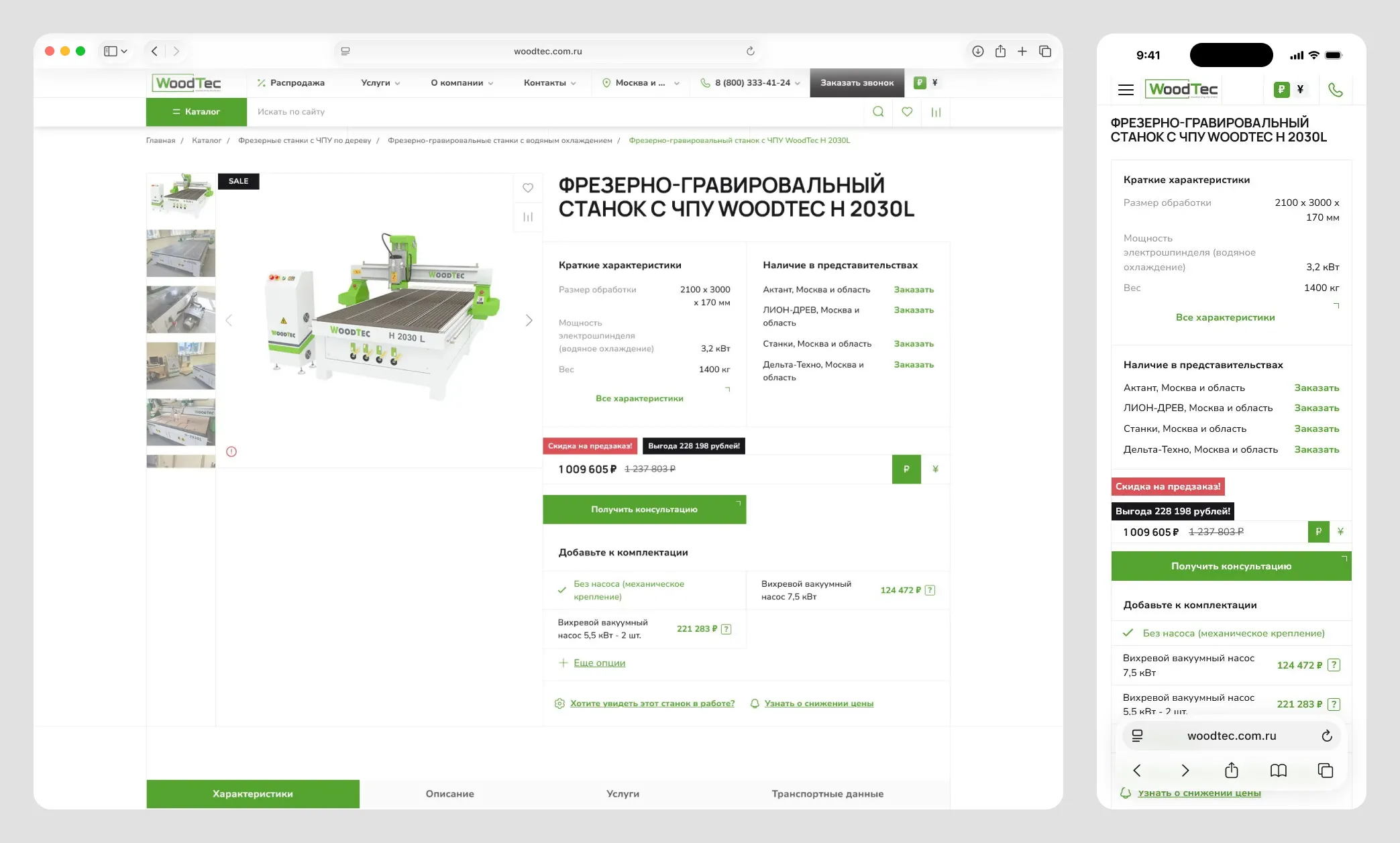Screen dimensions: 1400x843
Task: Open comparison bars icon in the site header
Action: (x=936, y=113)
